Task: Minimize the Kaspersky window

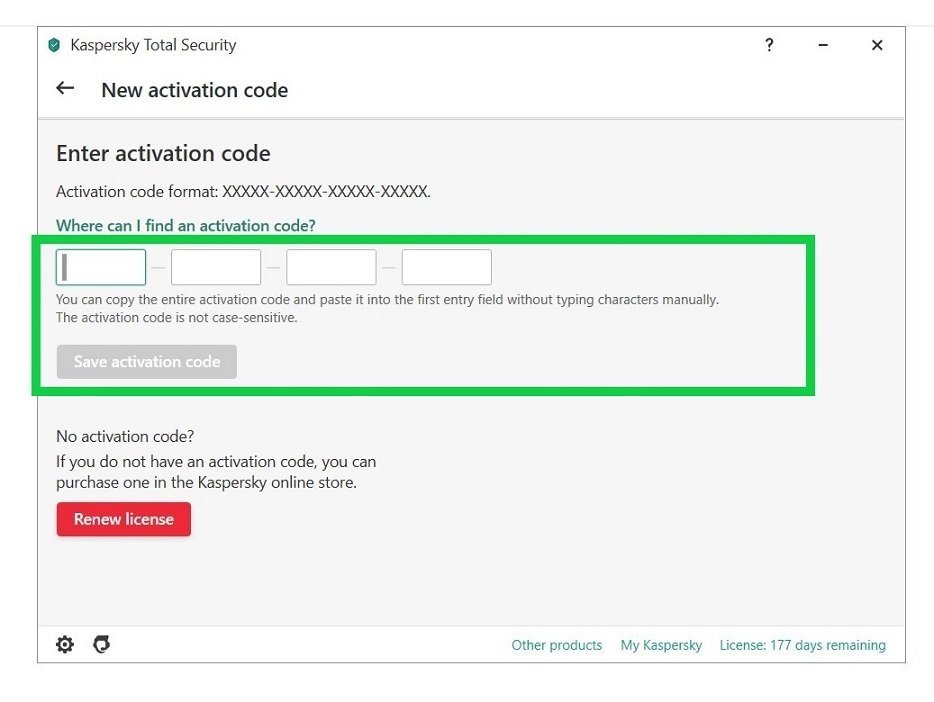Action: (x=823, y=45)
